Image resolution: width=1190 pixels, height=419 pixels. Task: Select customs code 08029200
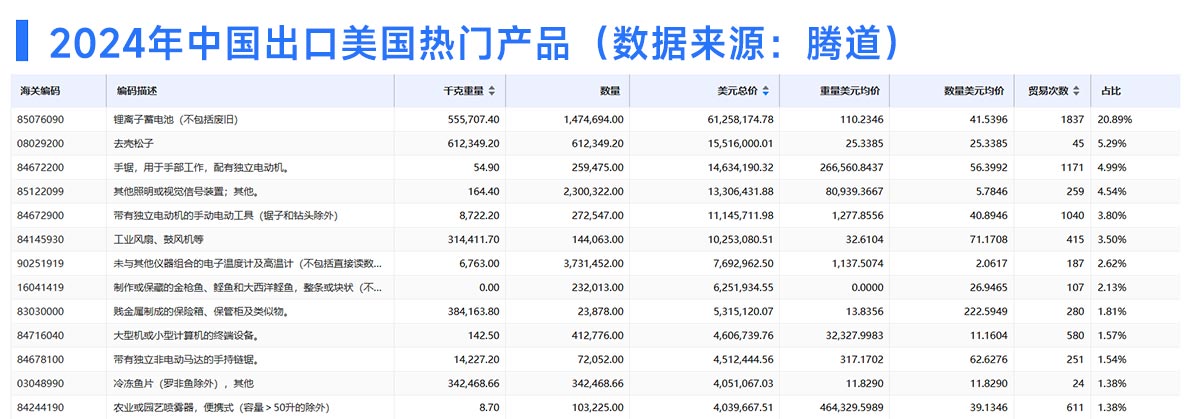pyautogui.click(x=39, y=143)
